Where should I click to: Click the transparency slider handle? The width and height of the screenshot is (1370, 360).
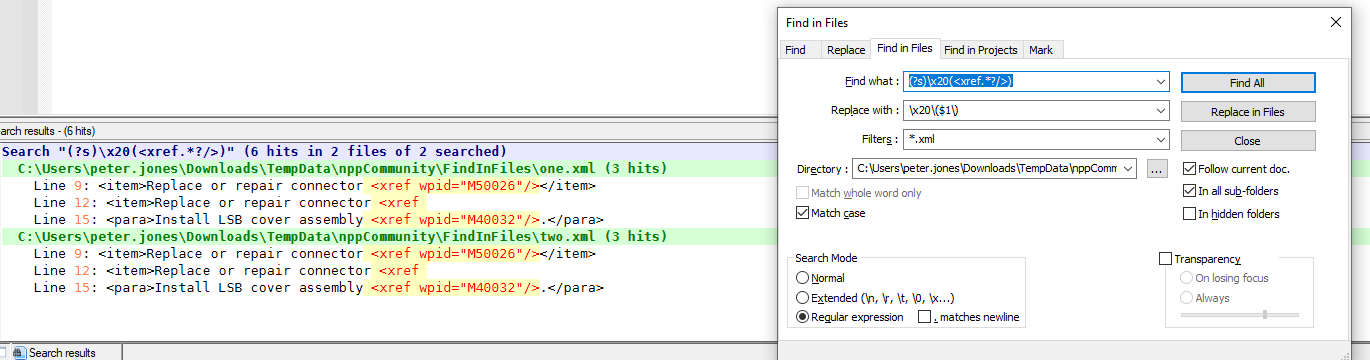coord(1265,315)
